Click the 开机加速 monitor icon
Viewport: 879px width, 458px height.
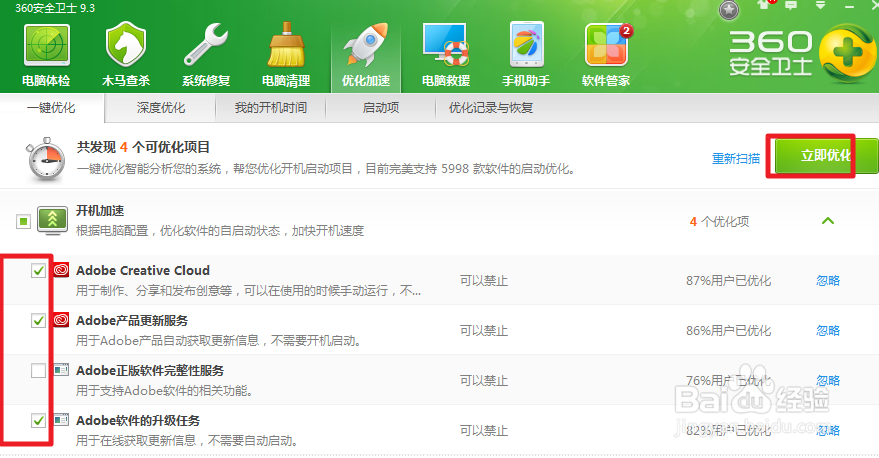point(52,220)
